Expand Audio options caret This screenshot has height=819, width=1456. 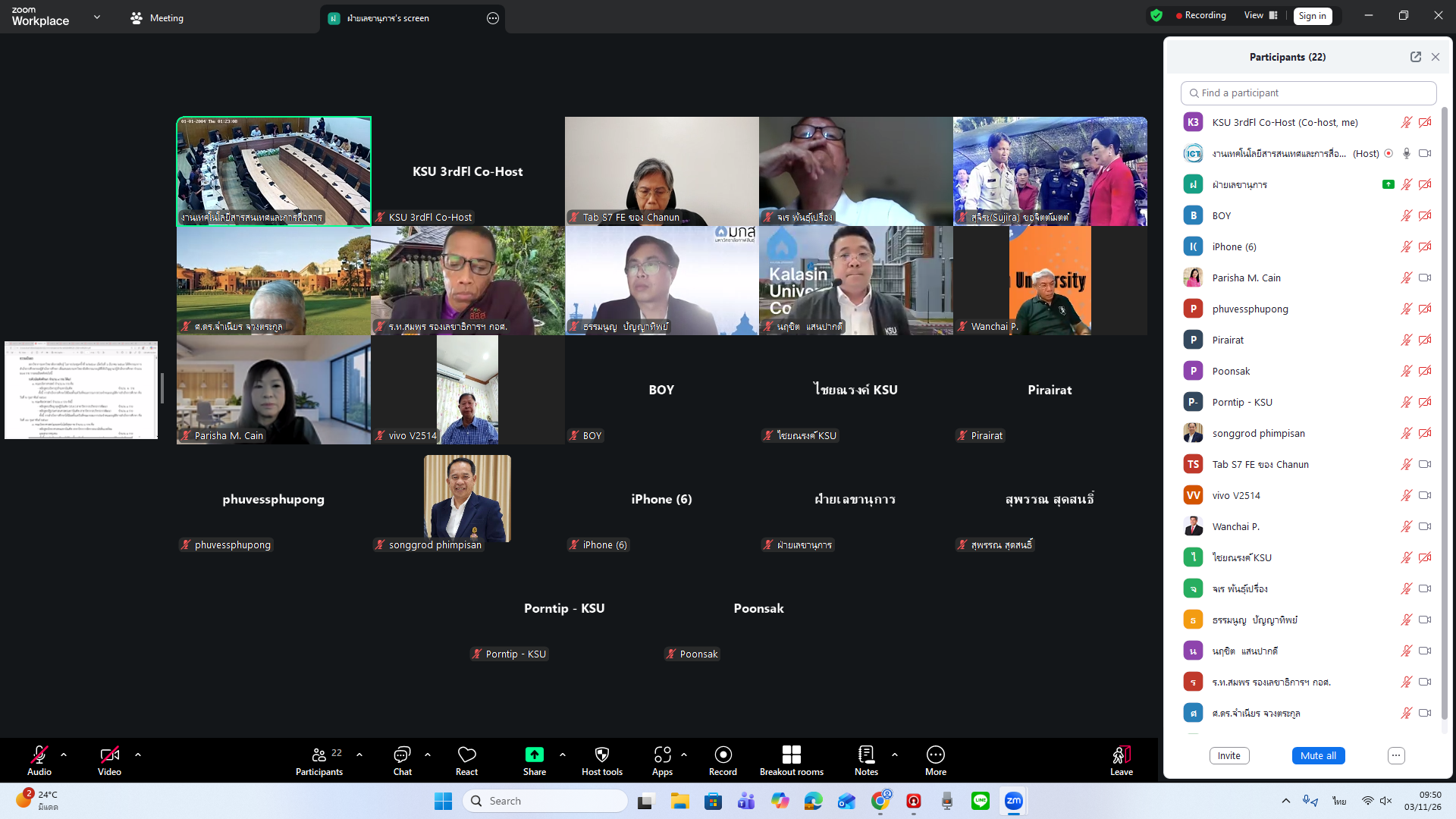click(64, 755)
